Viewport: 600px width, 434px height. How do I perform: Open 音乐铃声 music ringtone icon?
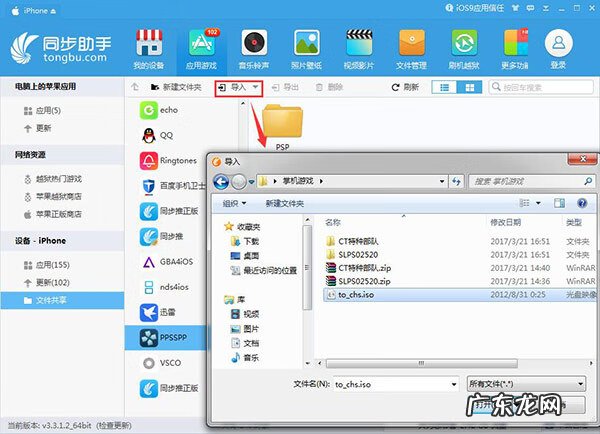[254, 43]
